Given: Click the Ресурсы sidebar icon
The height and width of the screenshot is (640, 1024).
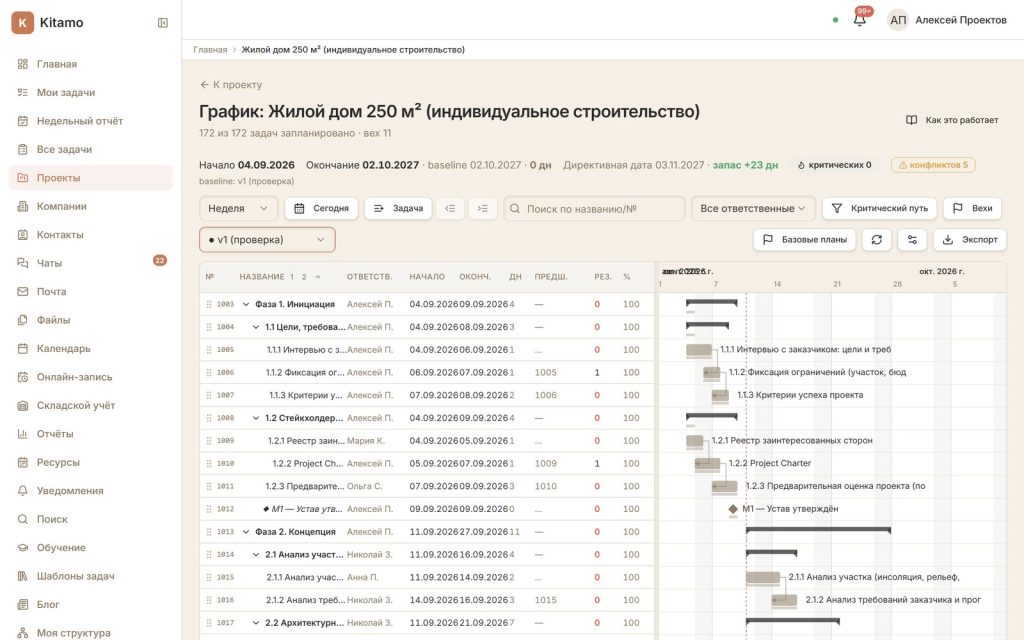Looking at the screenshot, I should (23, 462).
